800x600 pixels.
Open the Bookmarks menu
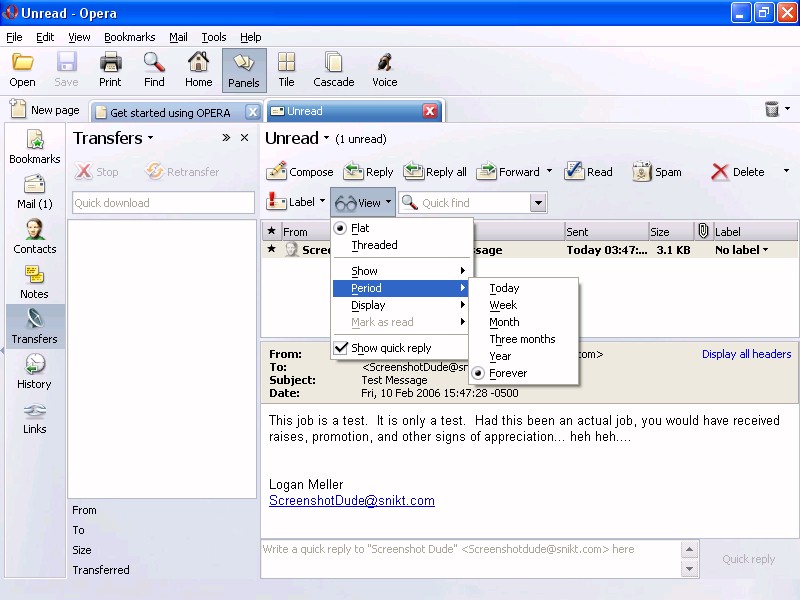click(x=129, y=37)
